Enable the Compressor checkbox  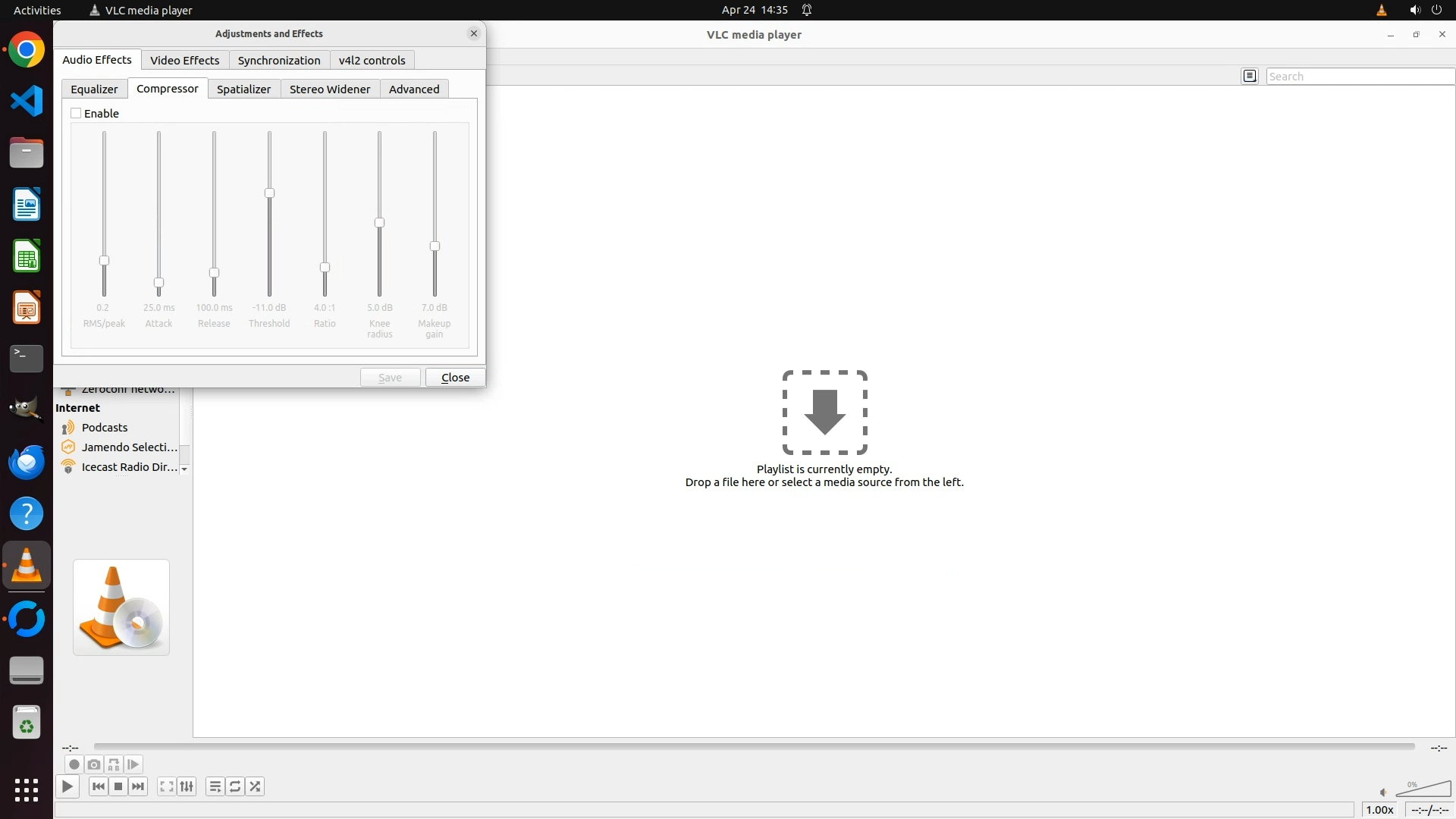tap(76, 113)
